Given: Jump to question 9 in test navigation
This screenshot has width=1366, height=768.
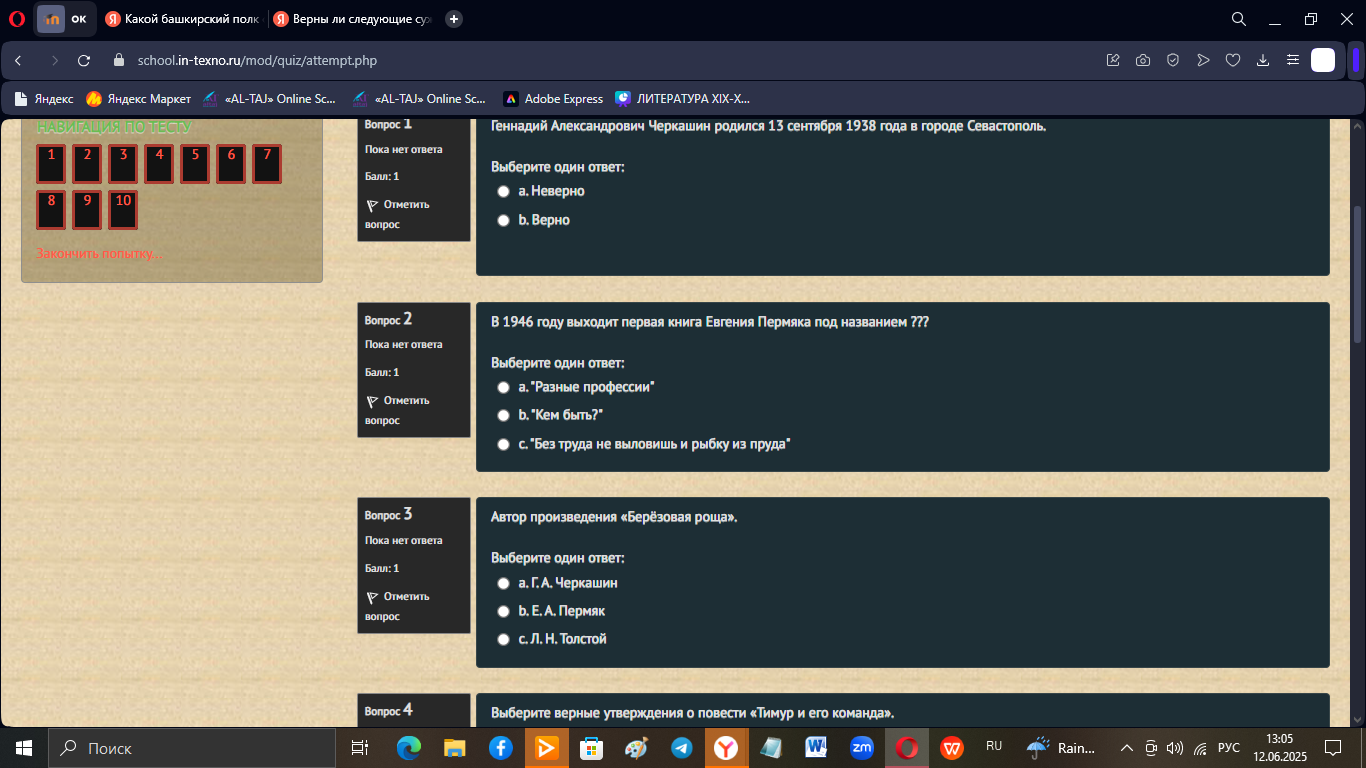Looking at the screenshot, I should coord(87,210).
